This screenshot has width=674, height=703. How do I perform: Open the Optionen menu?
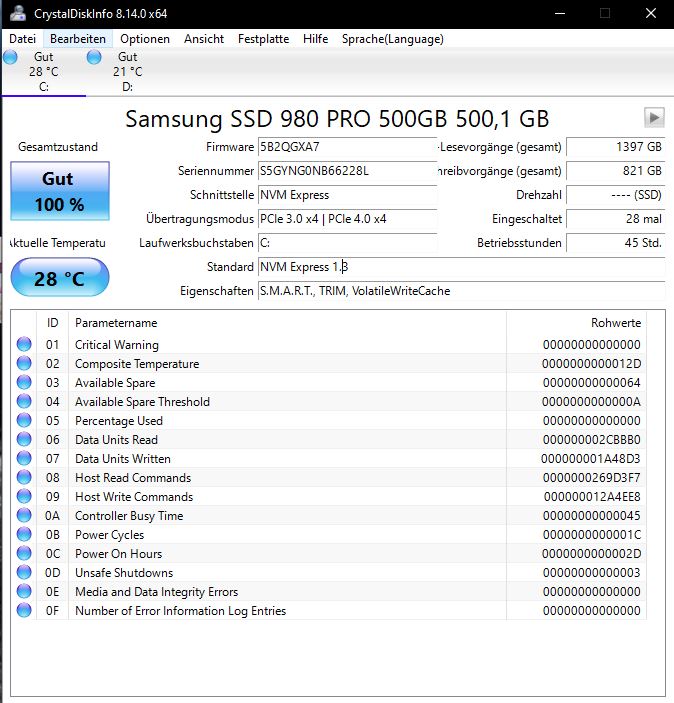(x=145, y=39)
